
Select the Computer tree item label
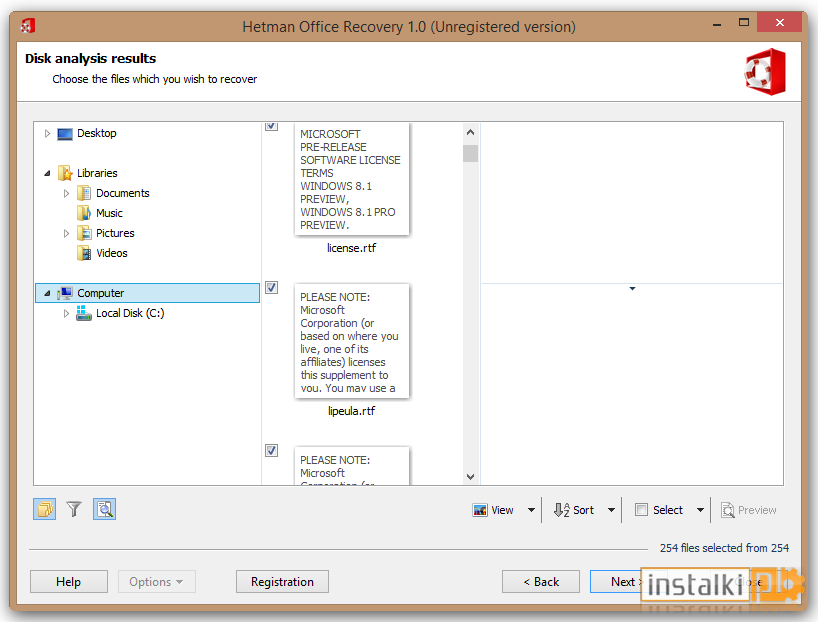[x=101, y=293]
